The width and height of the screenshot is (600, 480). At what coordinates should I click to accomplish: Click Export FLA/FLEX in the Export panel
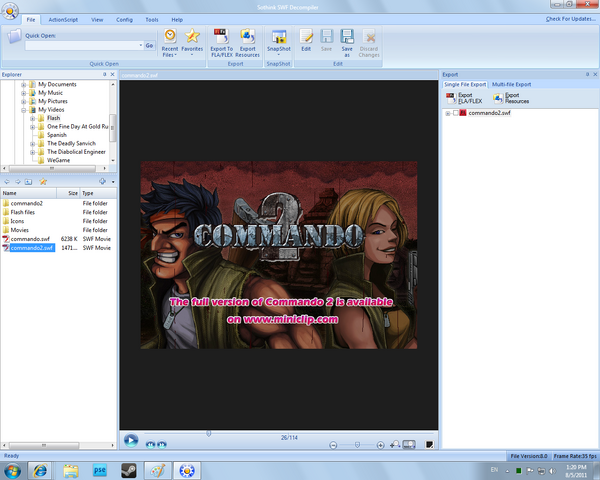point(464,98)
